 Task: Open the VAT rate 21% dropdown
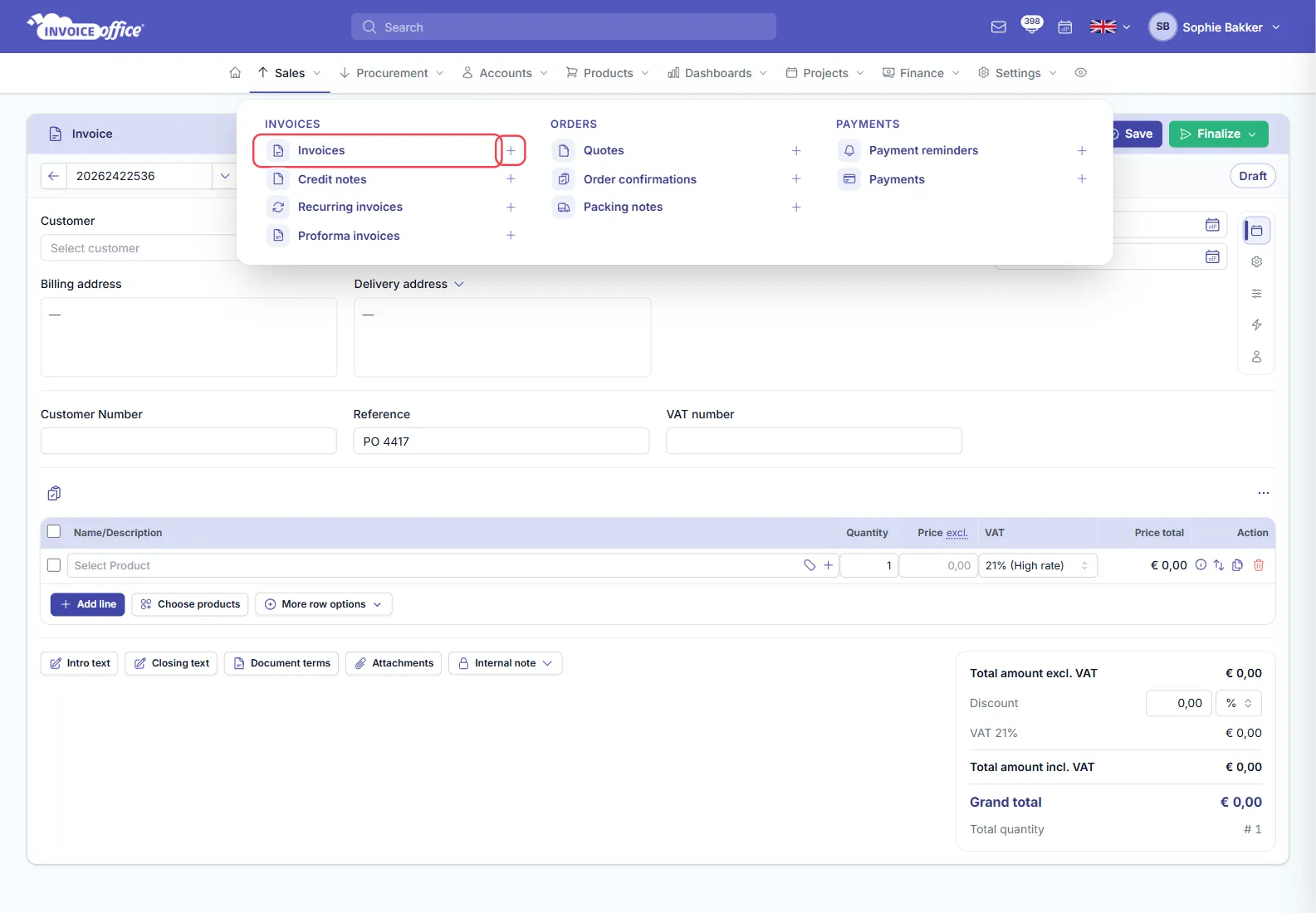tap(1039, 565)
